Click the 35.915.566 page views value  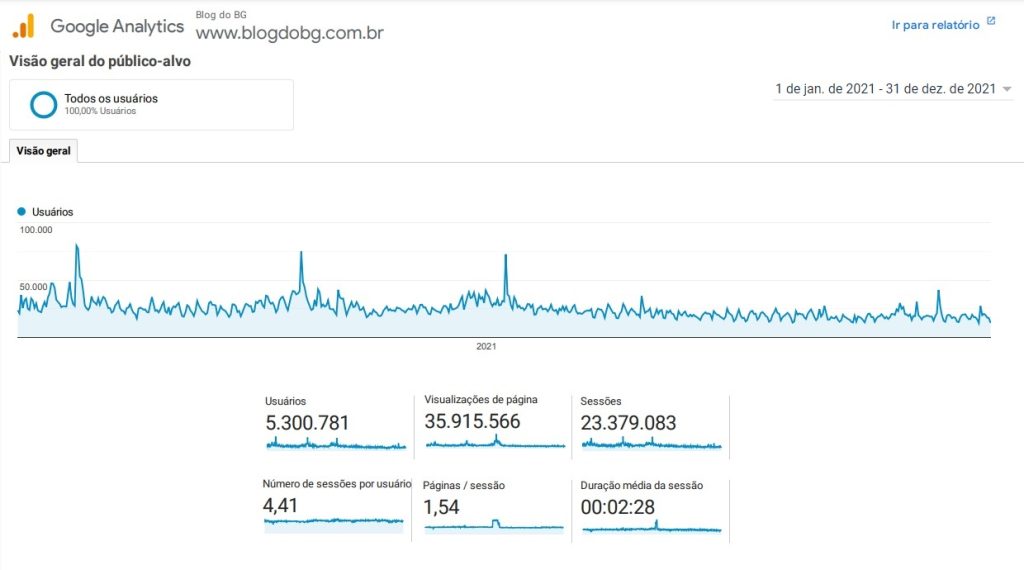pyautogui.click(x=472, y=421)
